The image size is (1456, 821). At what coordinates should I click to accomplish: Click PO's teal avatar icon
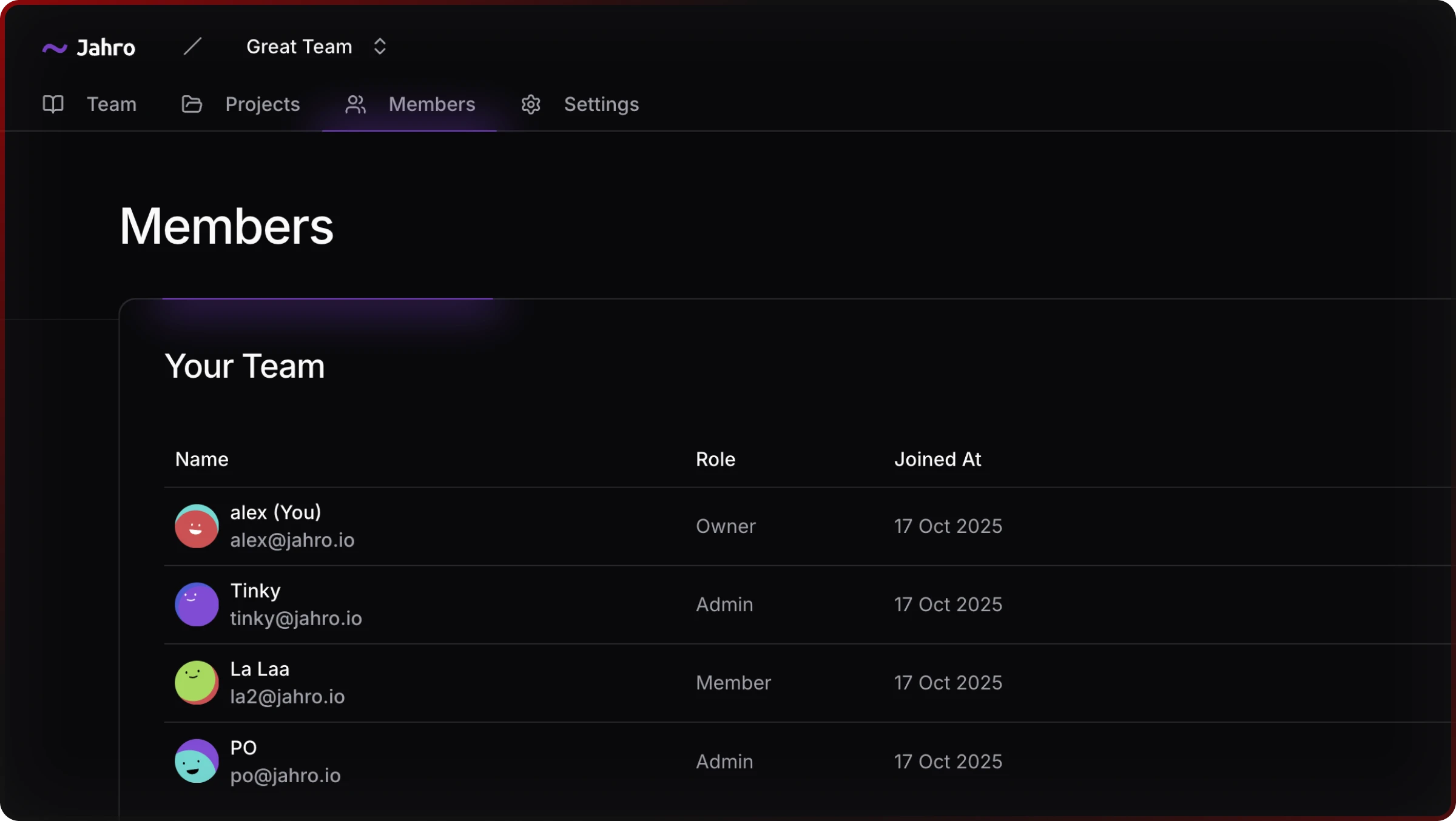coord(197,762)
